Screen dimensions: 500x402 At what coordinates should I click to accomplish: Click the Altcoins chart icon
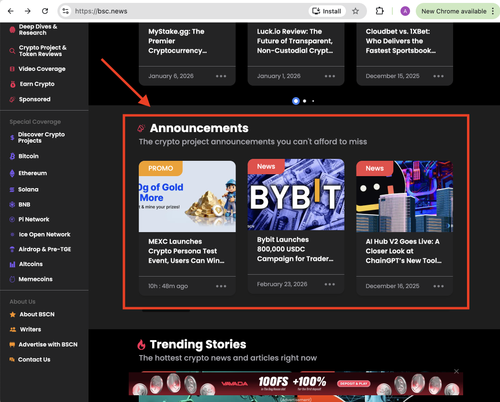tap(12, 264)
